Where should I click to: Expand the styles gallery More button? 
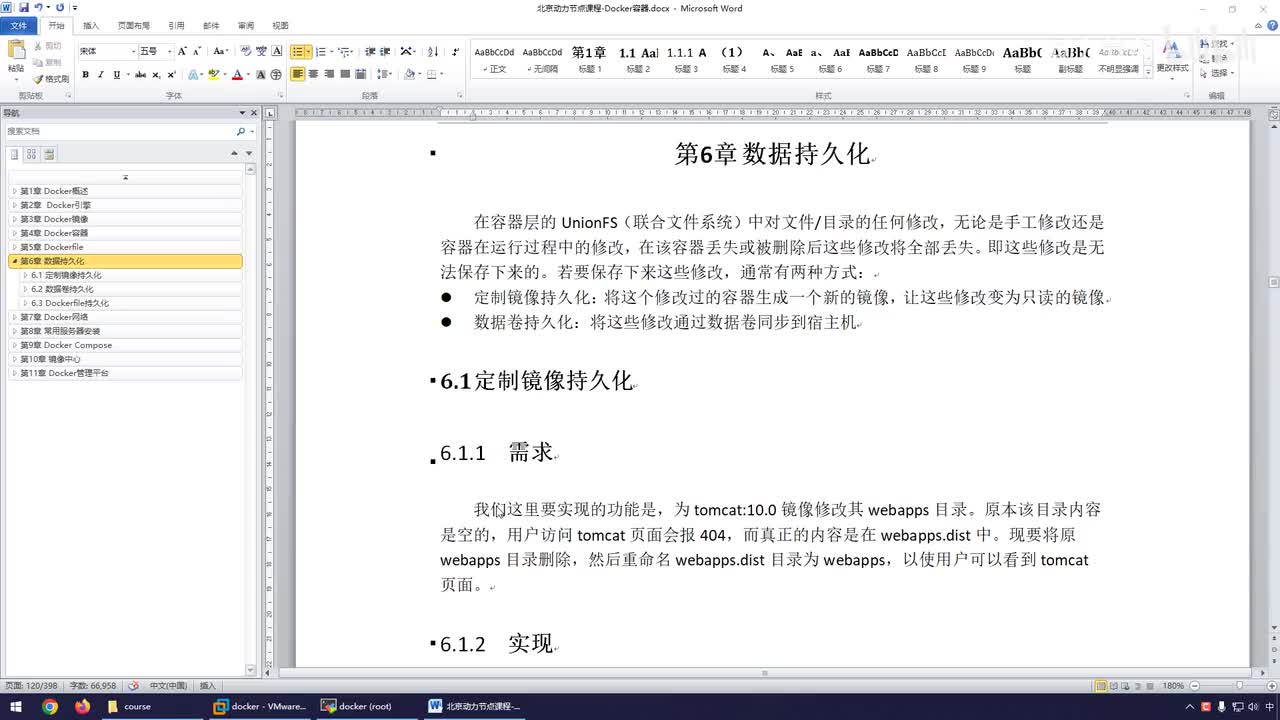(x=1147, y=72)
